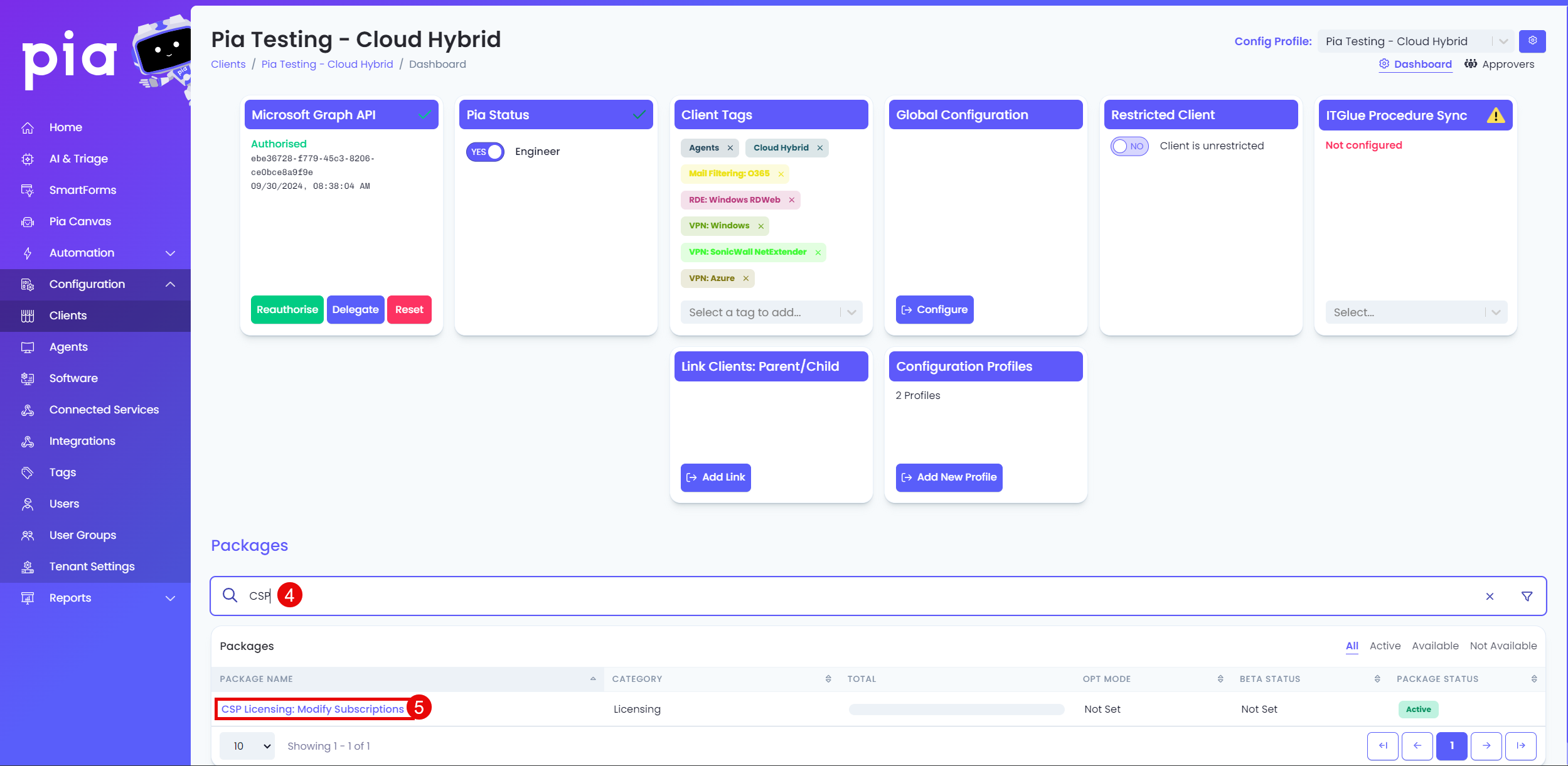Open CSP Licensing: Modify Subscriptions package
The image size is (1568, 766).
click(312, 709)
